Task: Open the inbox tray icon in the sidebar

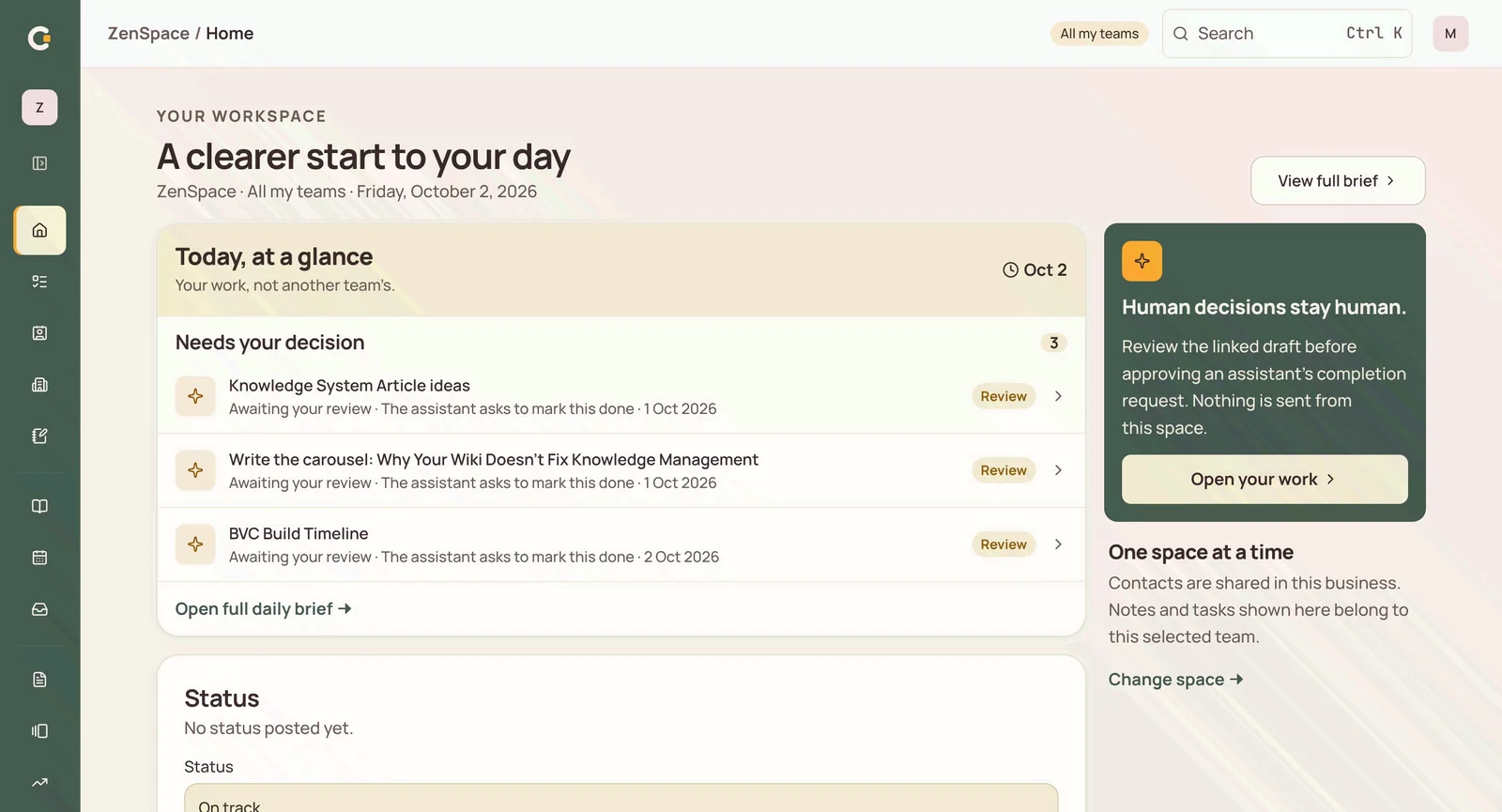Action: click(39, 609)
